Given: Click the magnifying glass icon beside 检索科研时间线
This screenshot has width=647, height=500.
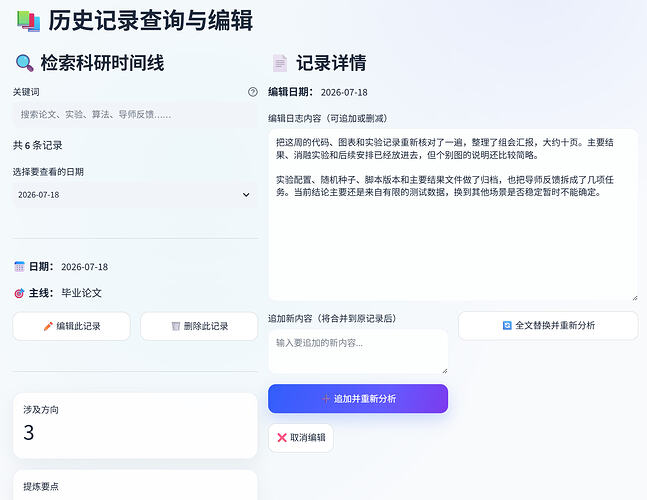Looking at the screenshot, I should 24,63.
